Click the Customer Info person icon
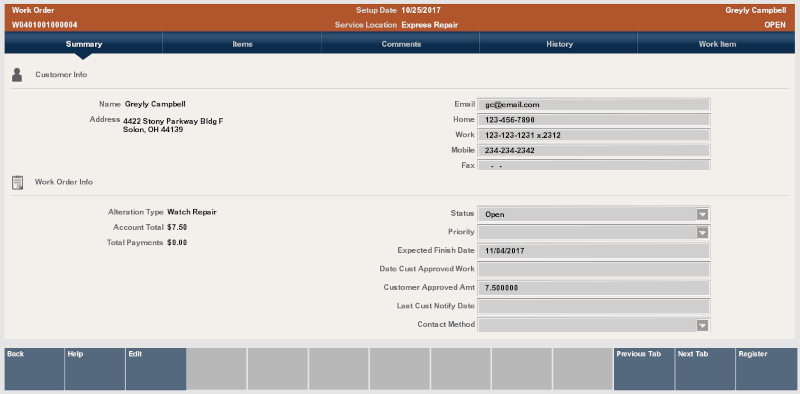Viewport: 800px width, 394px height. (17, 75)
